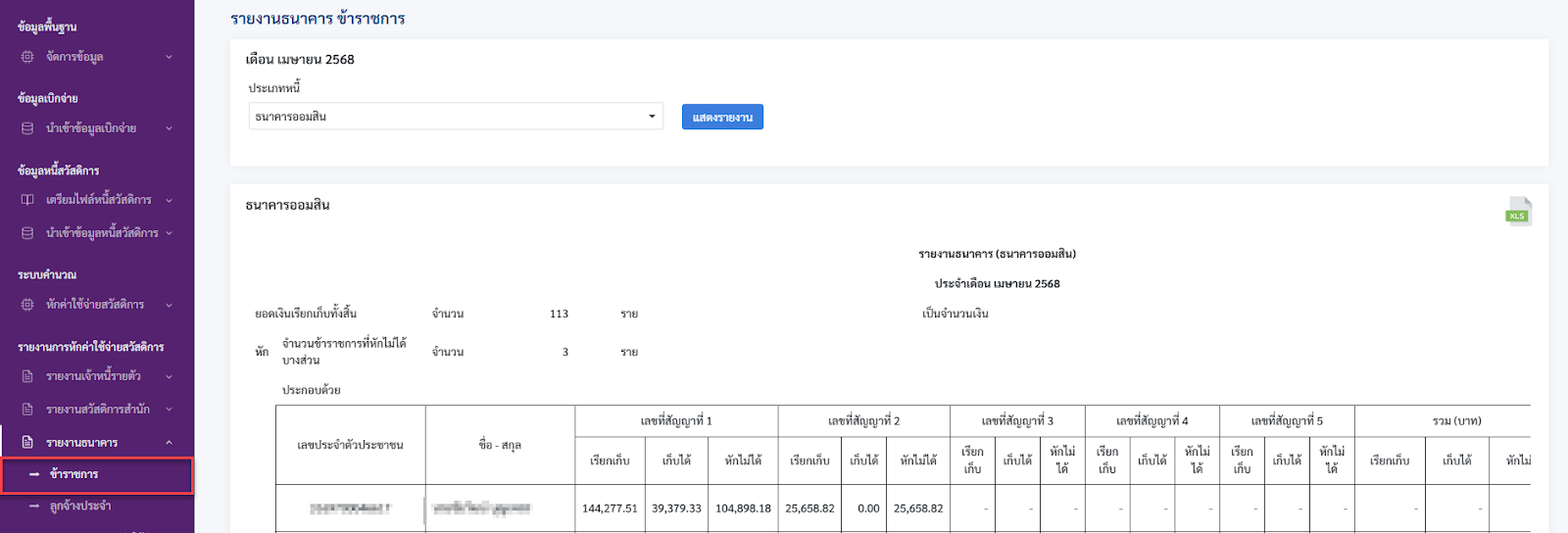Viewport: 1568px width, 533px height.
Task: Click the arrow icon beside ข้าราชการ
Action: pos(34,474)
